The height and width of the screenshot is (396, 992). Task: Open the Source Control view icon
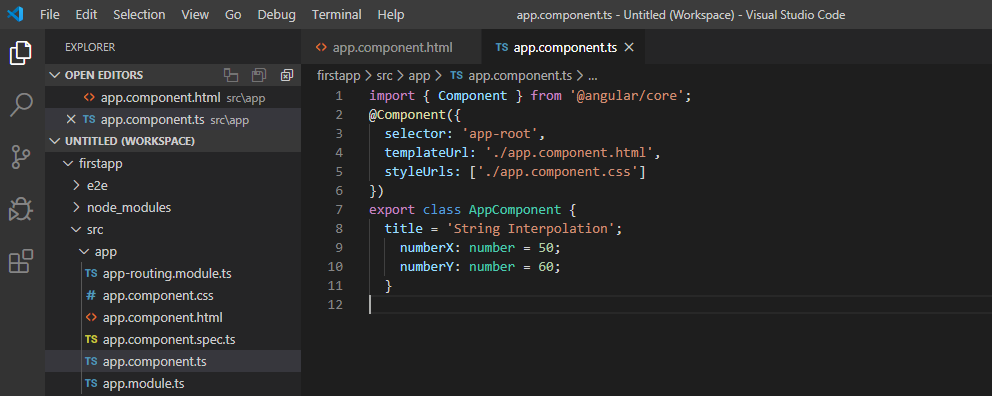pyautogui.click(x=21, y=157)
